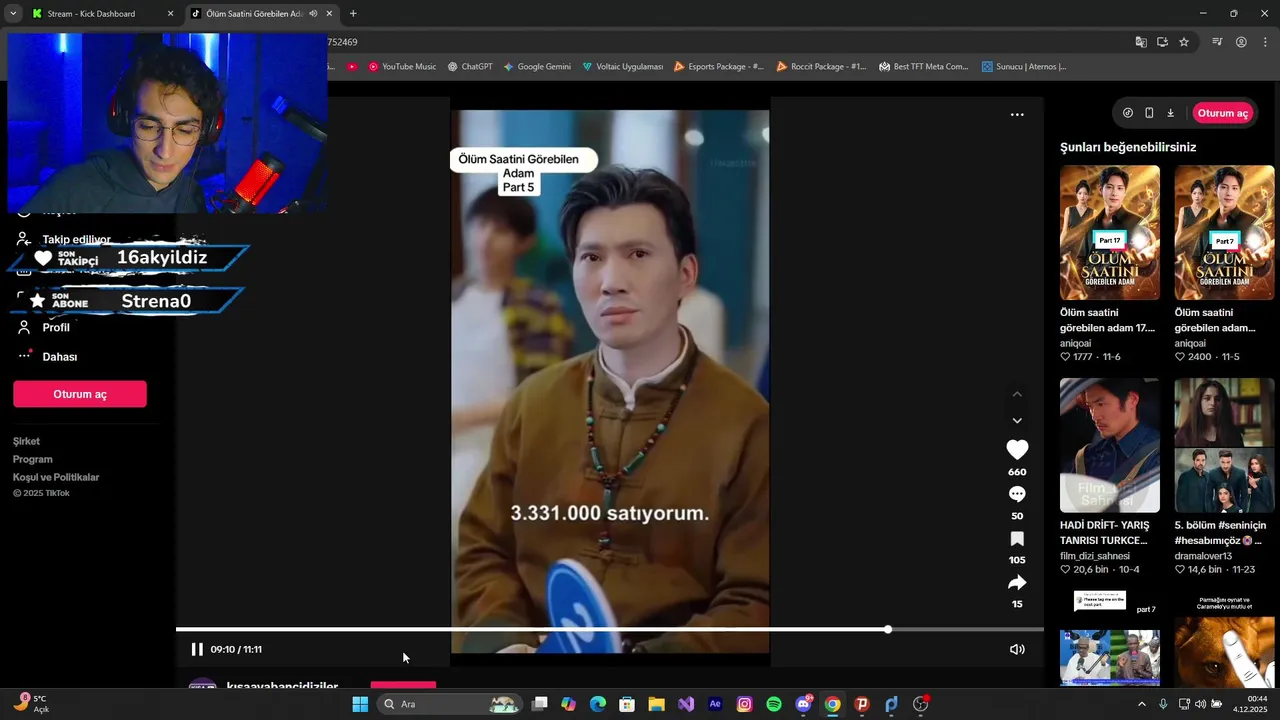Viewport: 1280px width, 720px height.
Task: Open the YouTube Music bookmark
Action: pyautogui.click(x=402, y=67)
